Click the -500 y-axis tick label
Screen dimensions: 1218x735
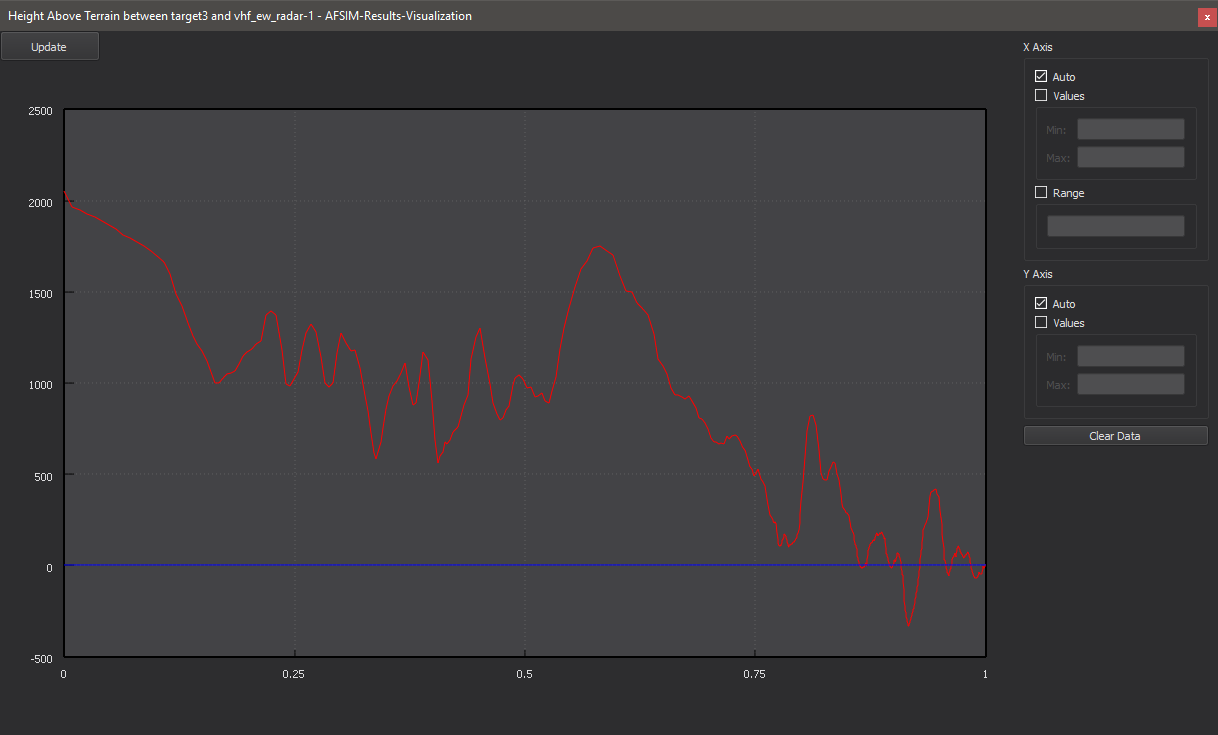42,658
